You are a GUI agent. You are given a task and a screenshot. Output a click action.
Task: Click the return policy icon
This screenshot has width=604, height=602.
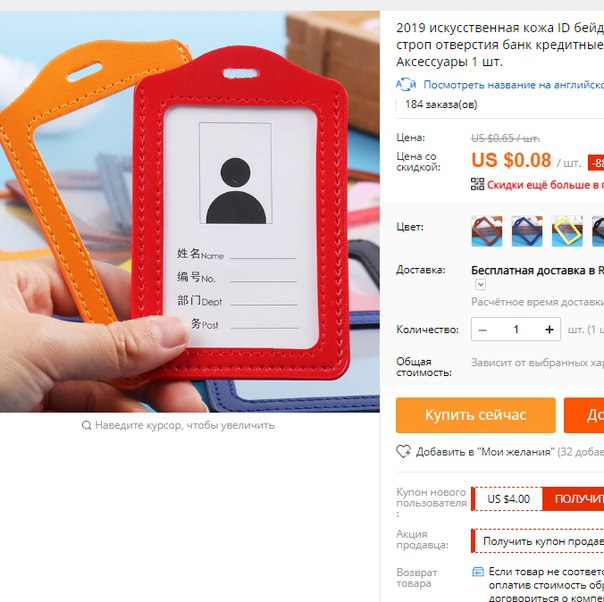(478, 572)
